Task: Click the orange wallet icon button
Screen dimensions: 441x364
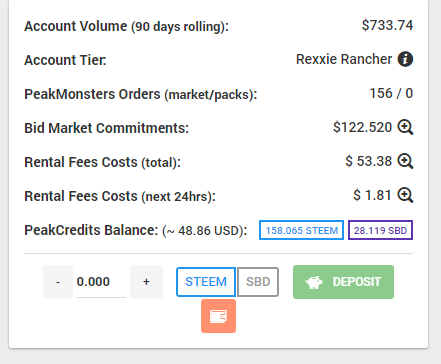Action: coord(218,316)
